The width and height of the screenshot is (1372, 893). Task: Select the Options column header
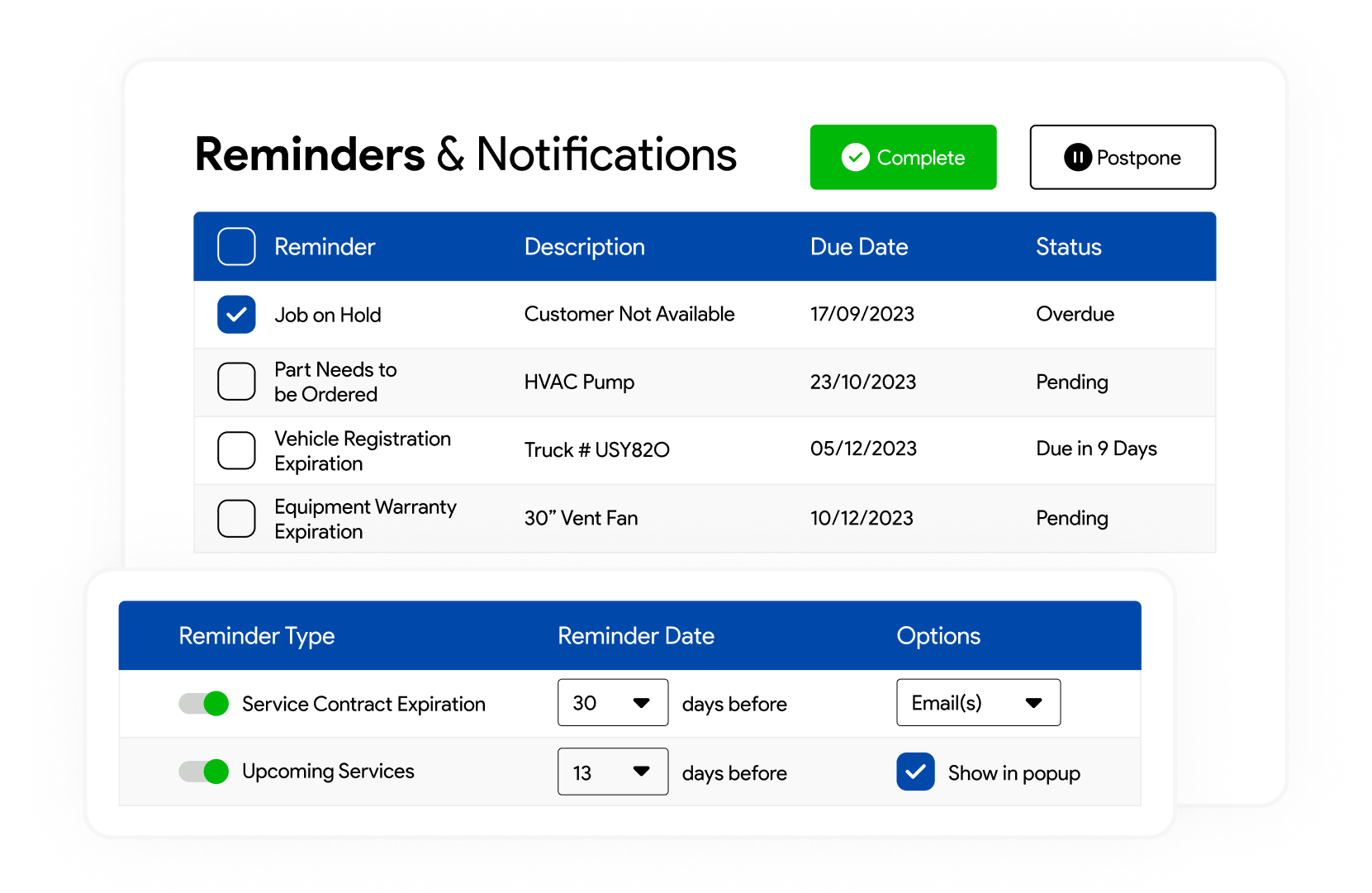[938, 636]
